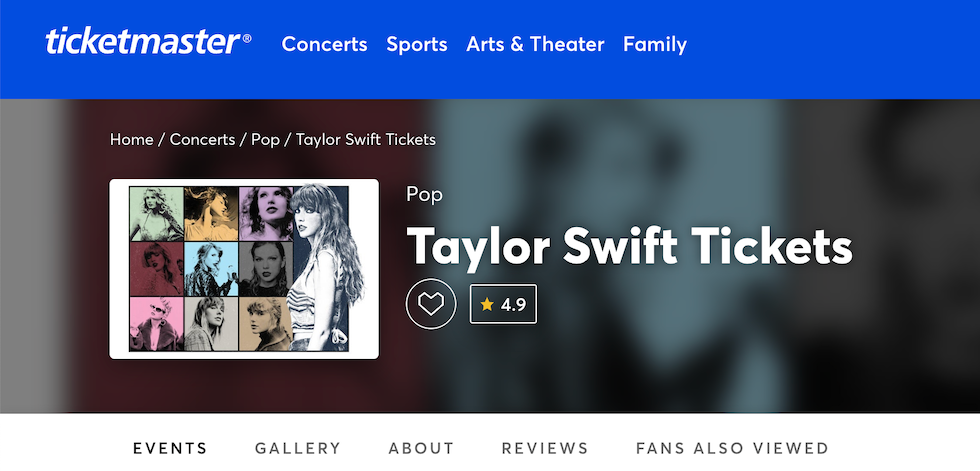Favorite Taylor Swift with the heart icon
This screenshot has width=980, height=471.
pos(430,304)
